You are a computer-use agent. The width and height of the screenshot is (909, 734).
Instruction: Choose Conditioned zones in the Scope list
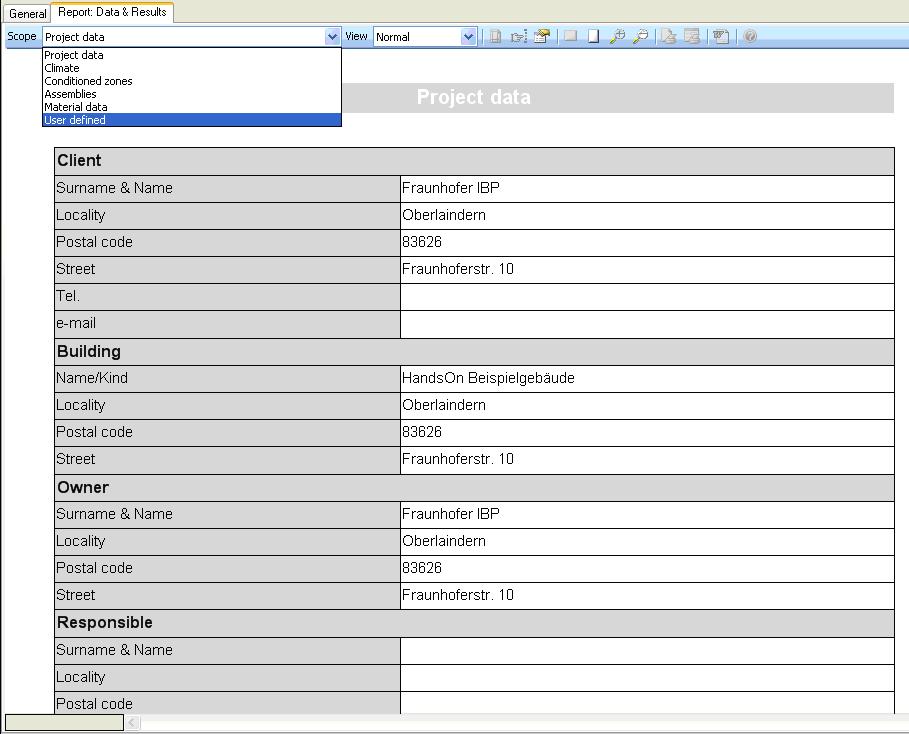click(x=192, y=81)
